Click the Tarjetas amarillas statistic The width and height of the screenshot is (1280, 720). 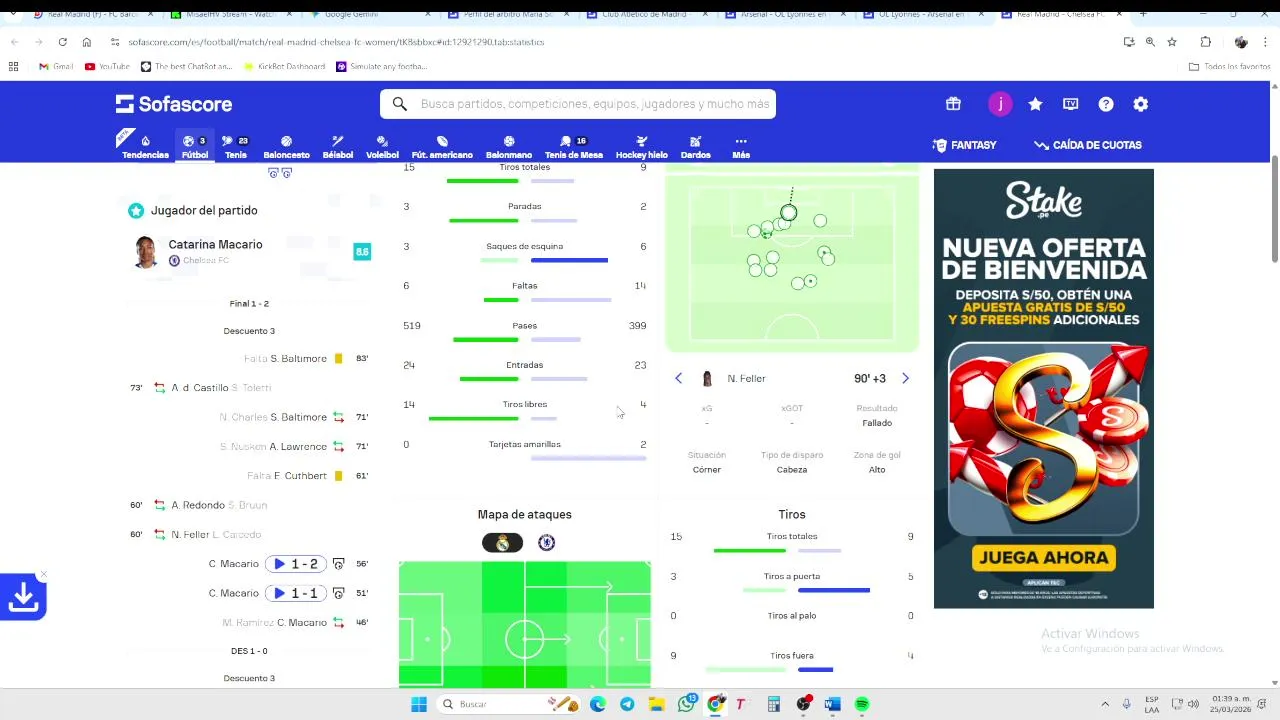525,449
